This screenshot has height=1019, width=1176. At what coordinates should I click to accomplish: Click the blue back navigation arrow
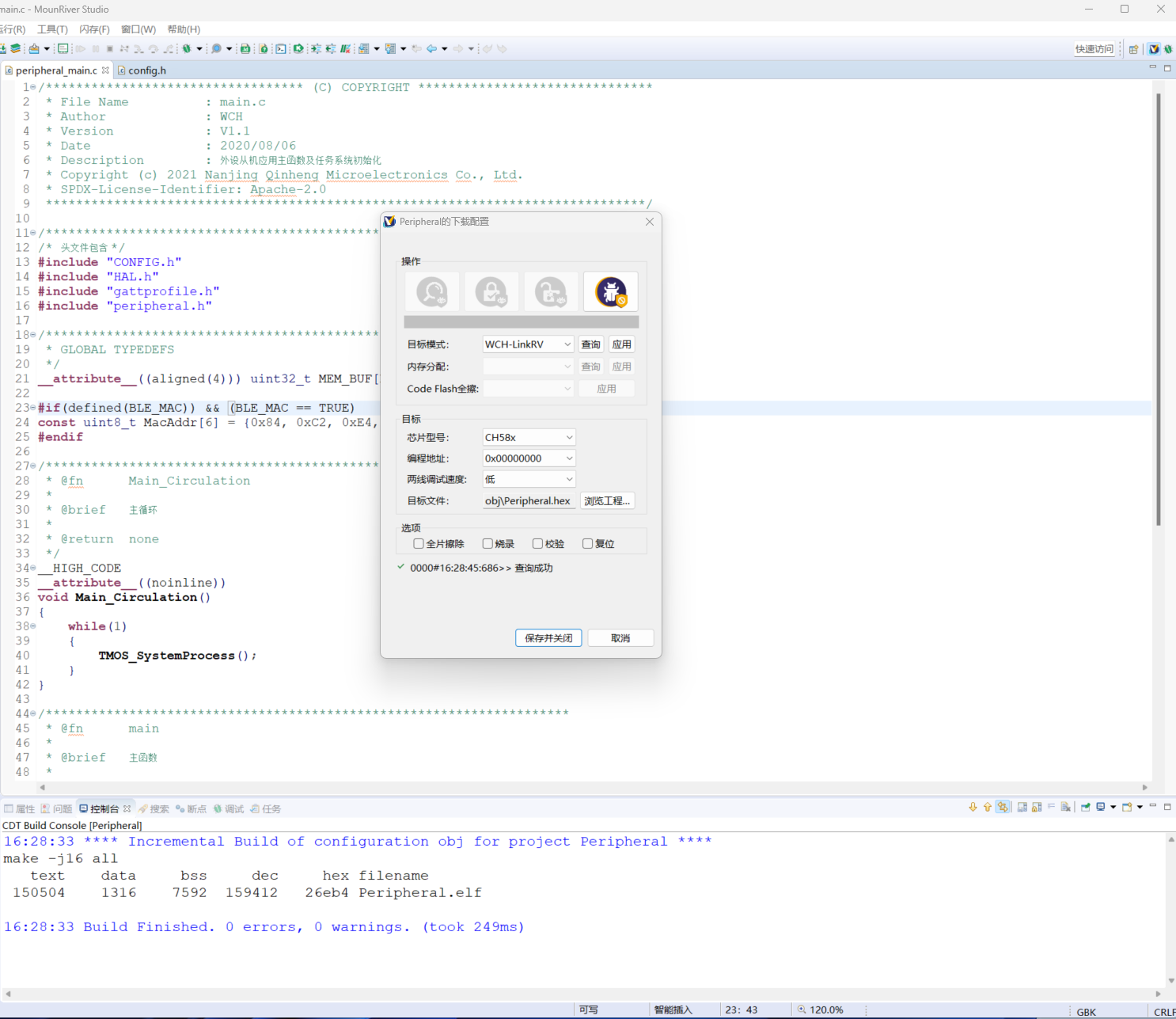(431, 49)
